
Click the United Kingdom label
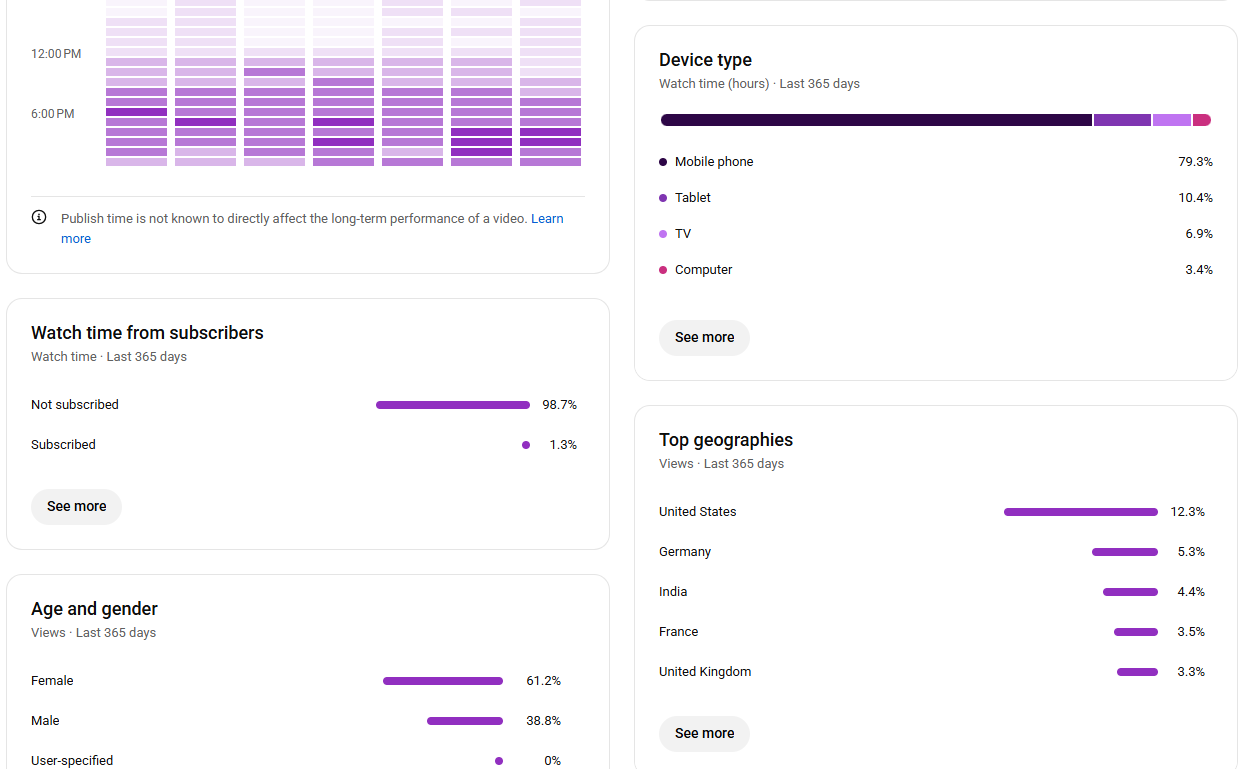click(x=705, y=672)
